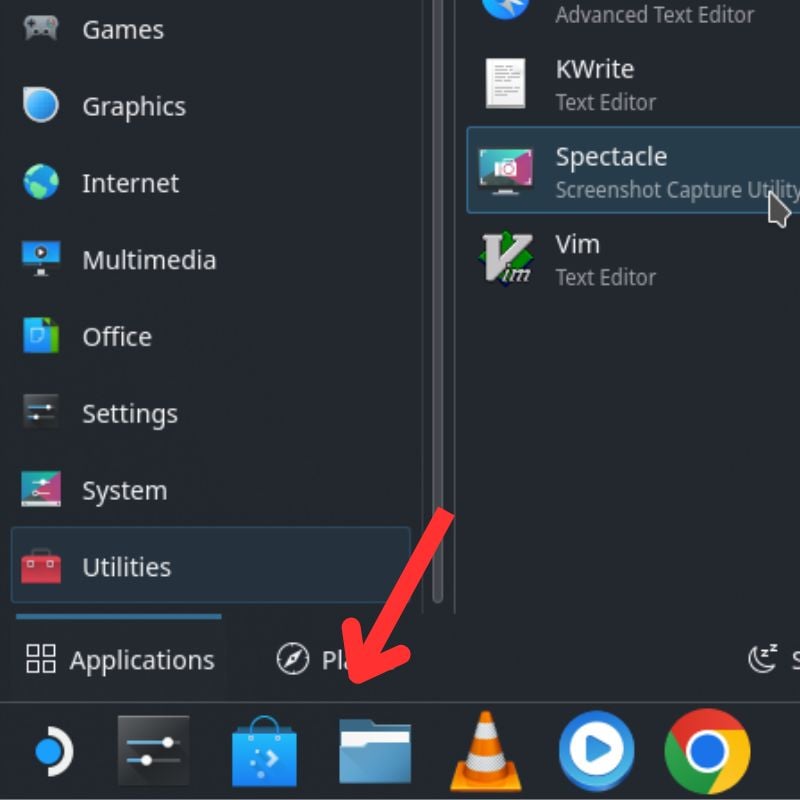Launch KWrite text editor
The width and height of the screenshot is (800, 800).
[x=633, y=84]
